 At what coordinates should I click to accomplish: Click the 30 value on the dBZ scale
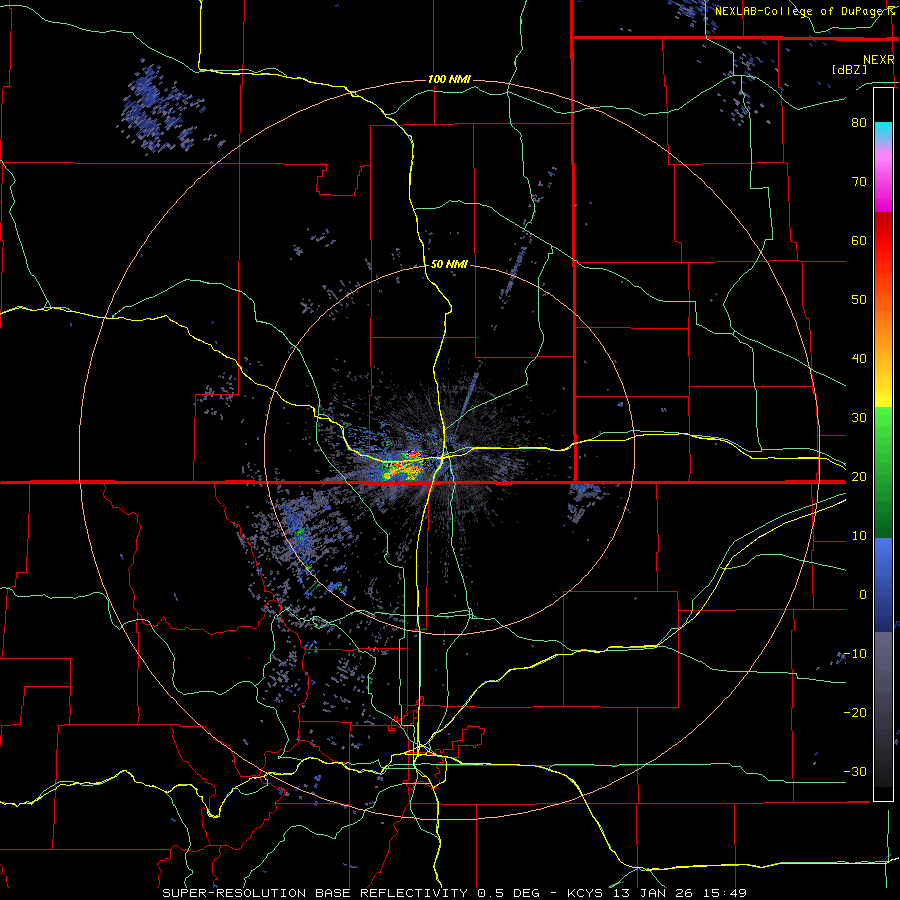point(859,417)
